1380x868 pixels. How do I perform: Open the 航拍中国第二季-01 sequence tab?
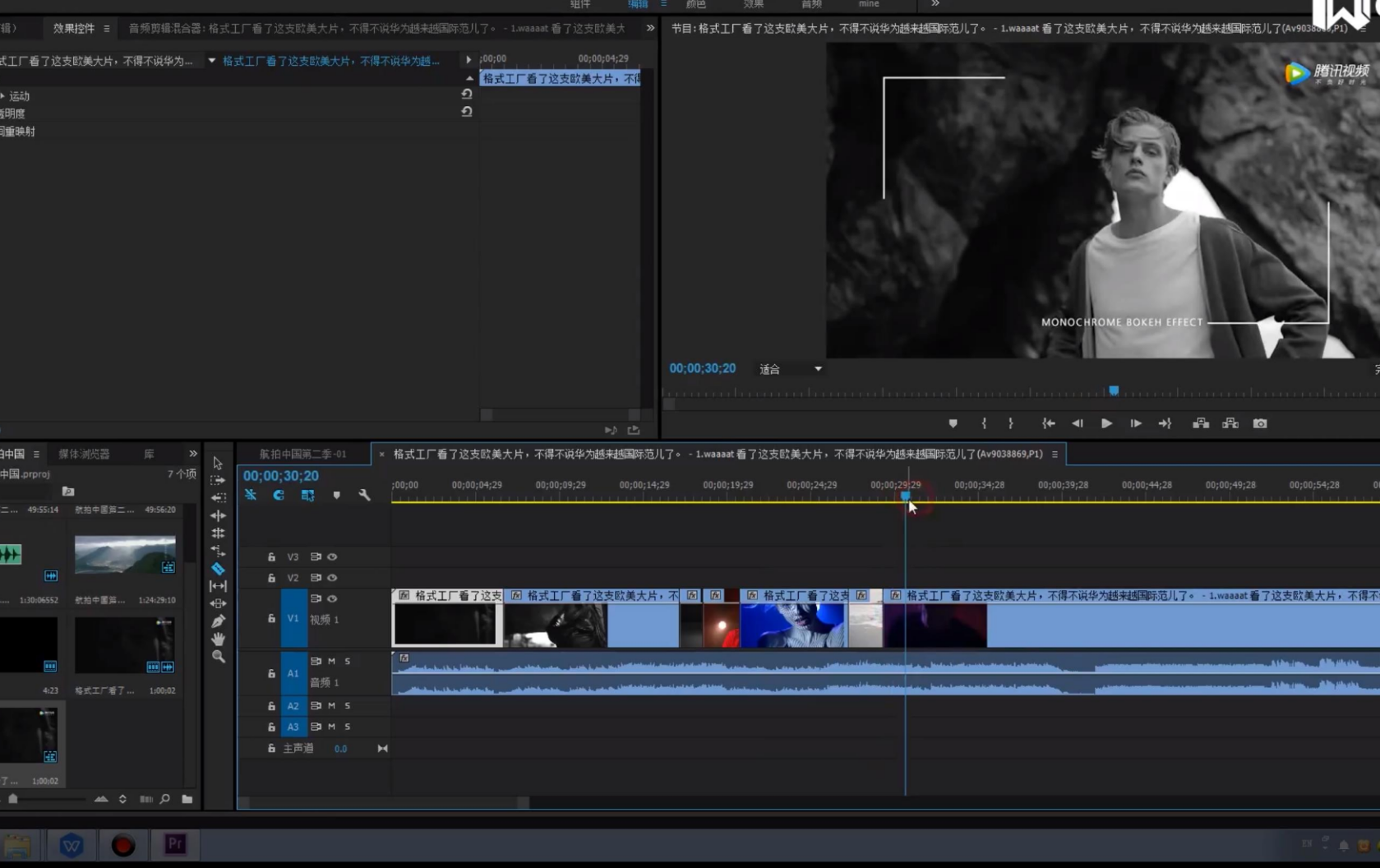click(302, 454)
